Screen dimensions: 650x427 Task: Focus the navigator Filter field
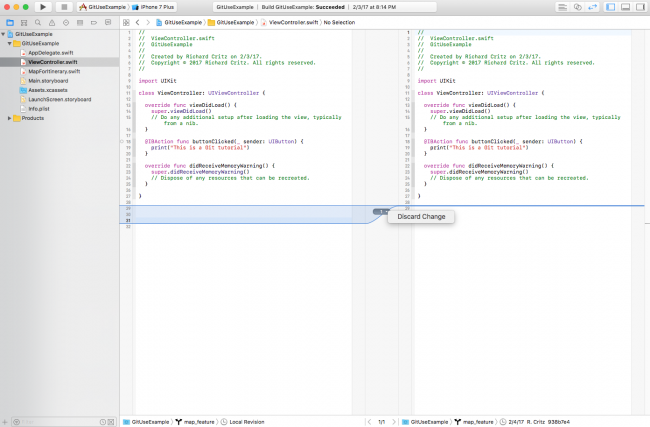pyautogui.click(x=58, y=422)
